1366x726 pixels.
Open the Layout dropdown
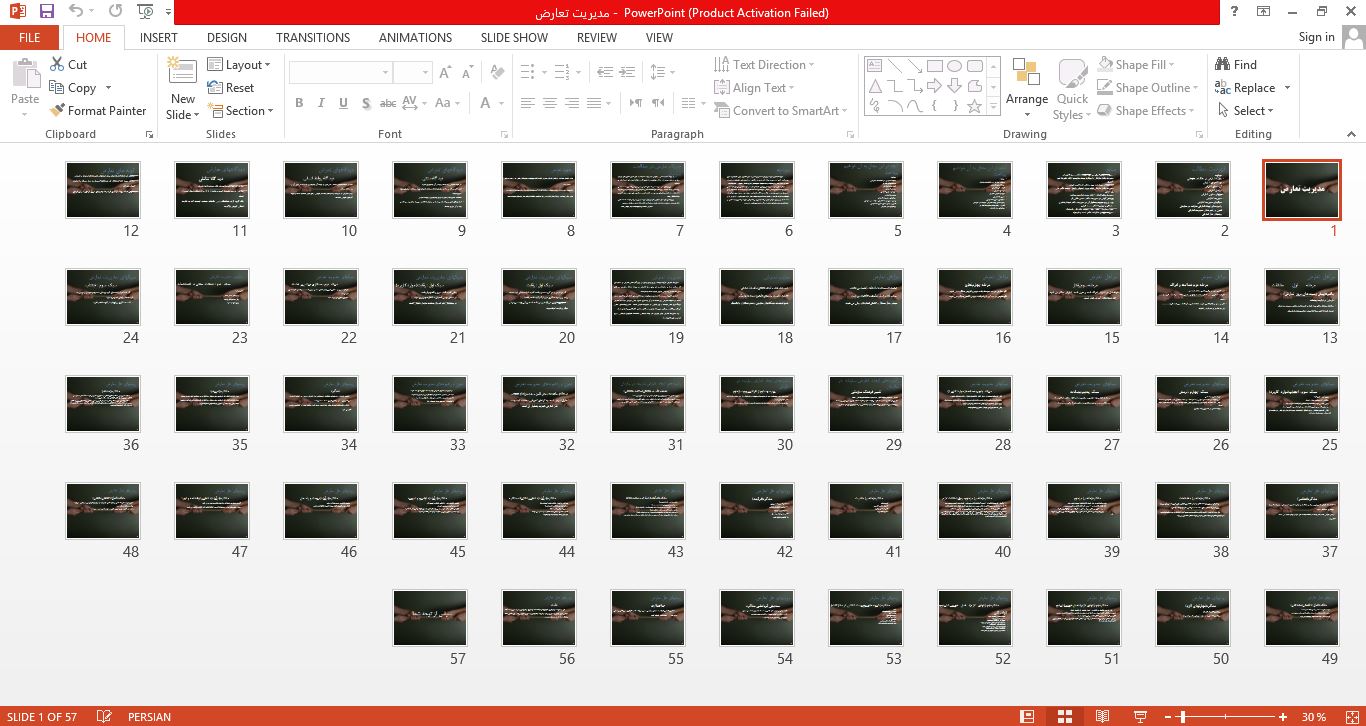point(239,65)
